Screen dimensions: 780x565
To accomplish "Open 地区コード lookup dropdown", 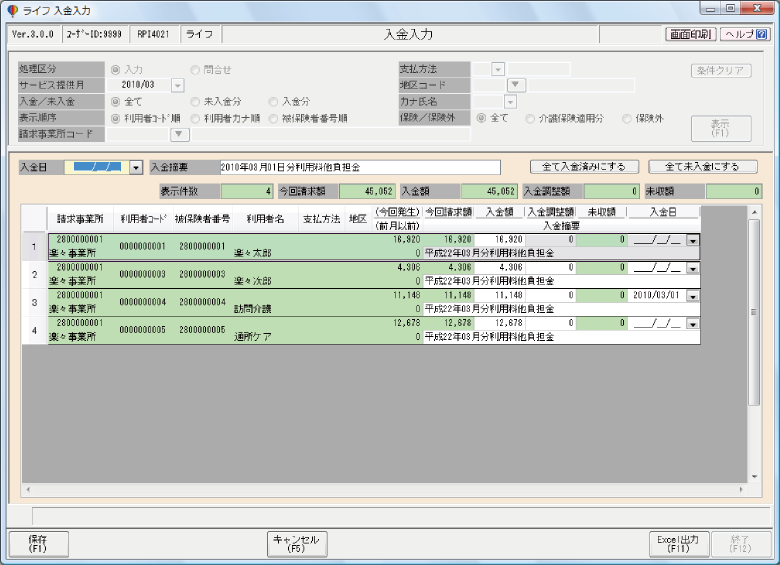I will click(x=516, y=85).
